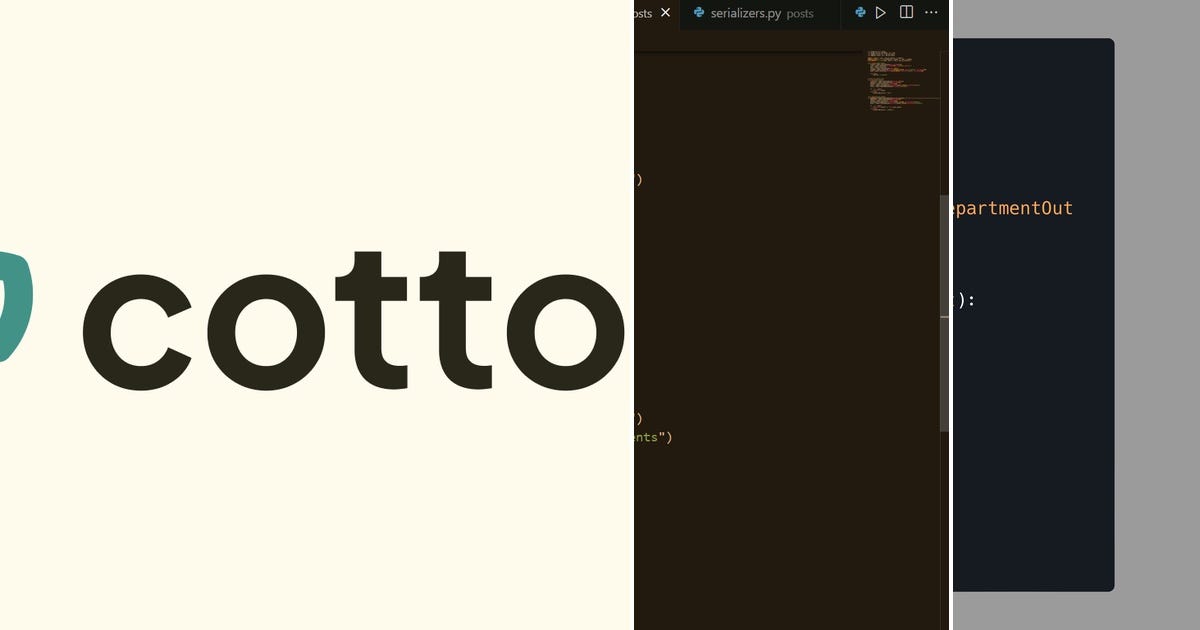
Task: Close the posts tab with the X
Action: click(x=665, y=13)
